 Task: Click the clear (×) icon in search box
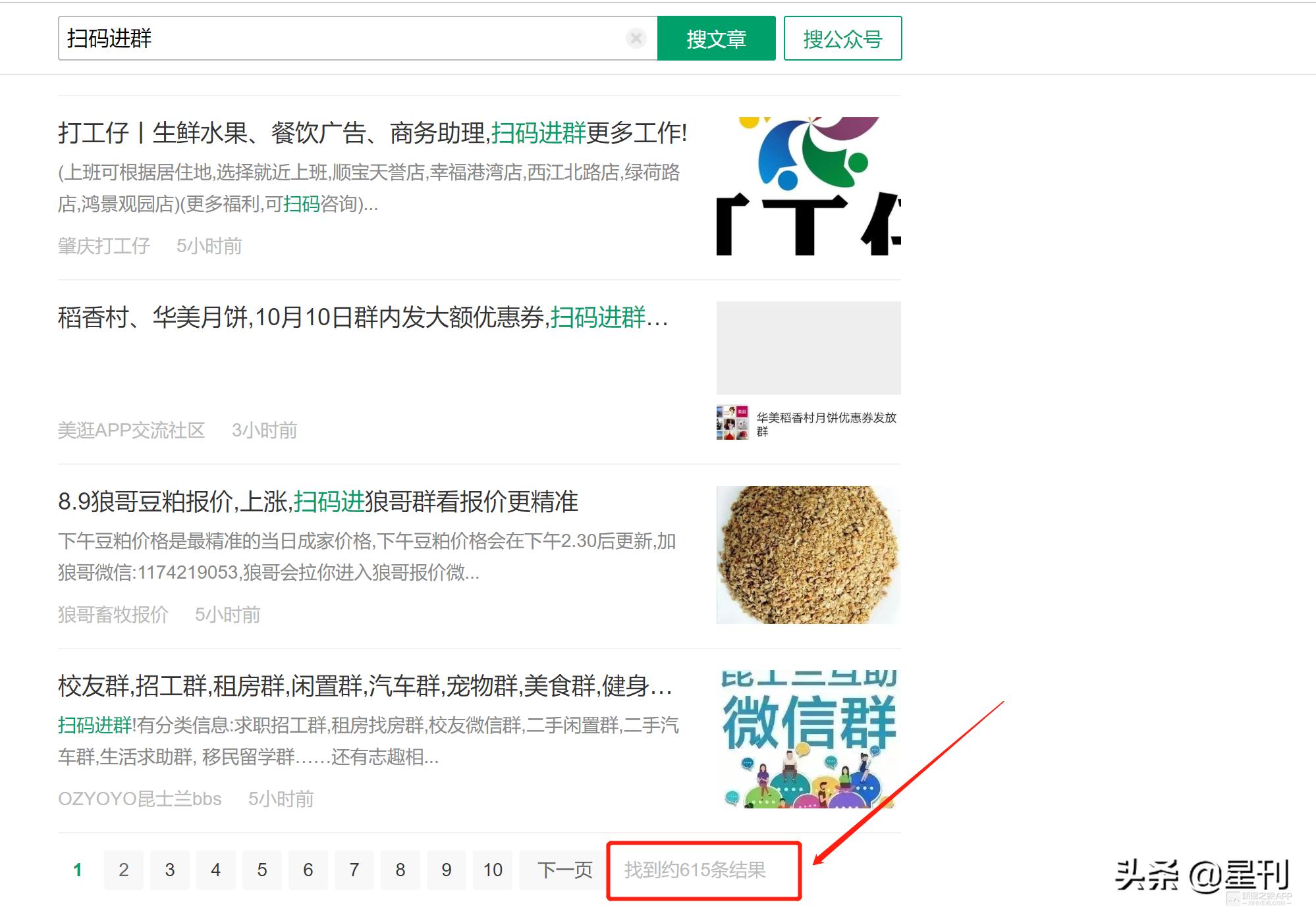pyautogui.click(x=634, y=39)
